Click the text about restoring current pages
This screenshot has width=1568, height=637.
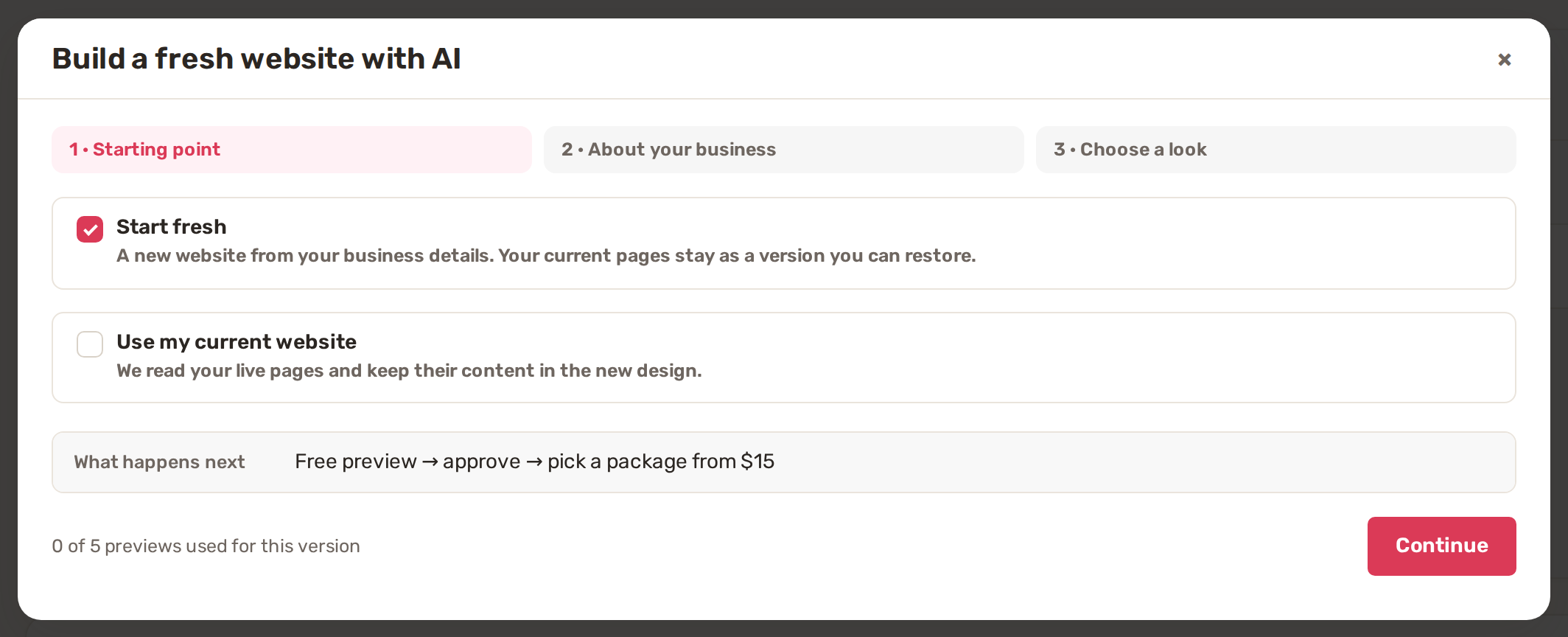546,256
